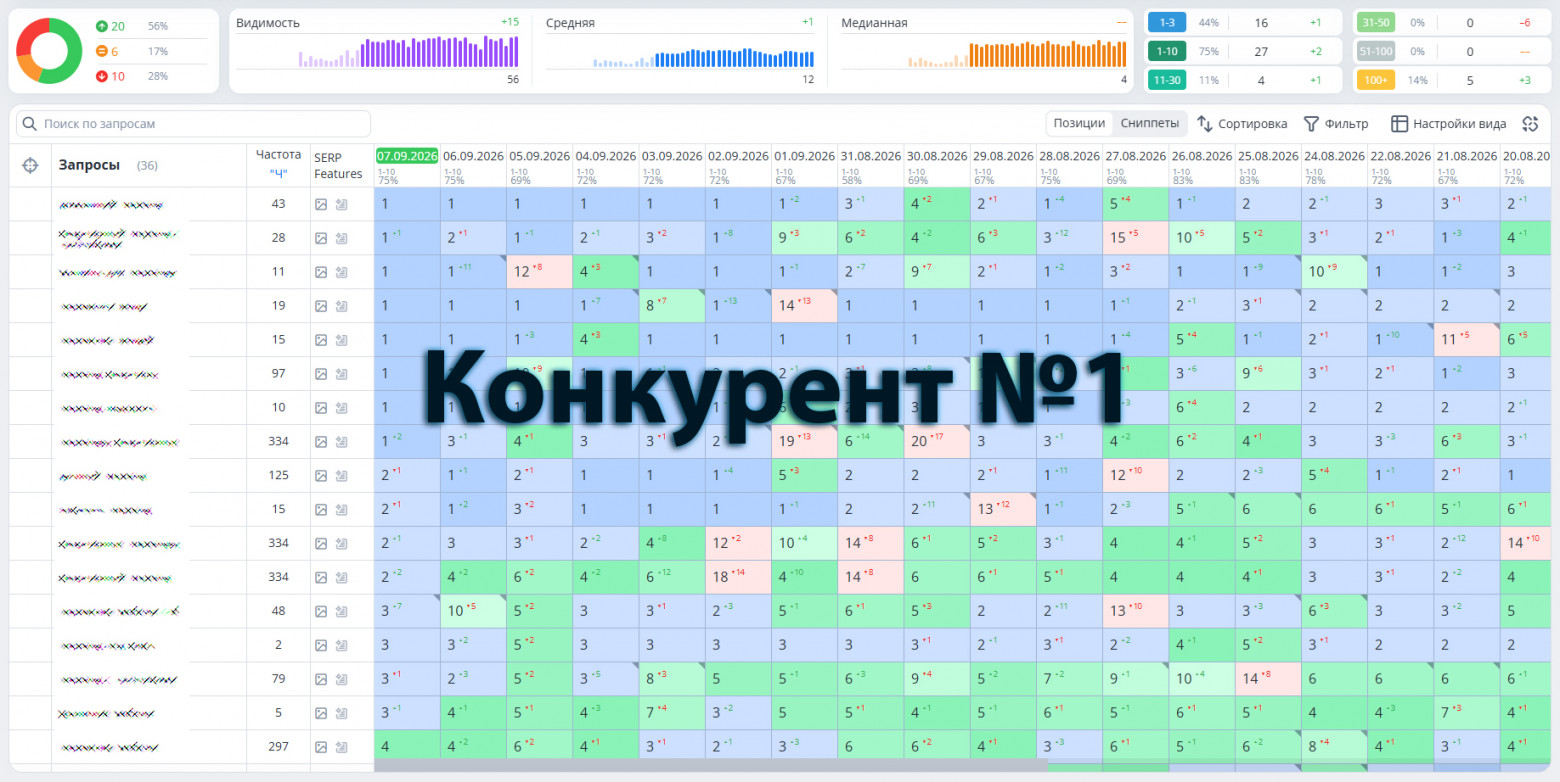Toggle the 31-50 position range badge
Viewport: 1560px width, 782px height.
click(x=1376, y=22)
